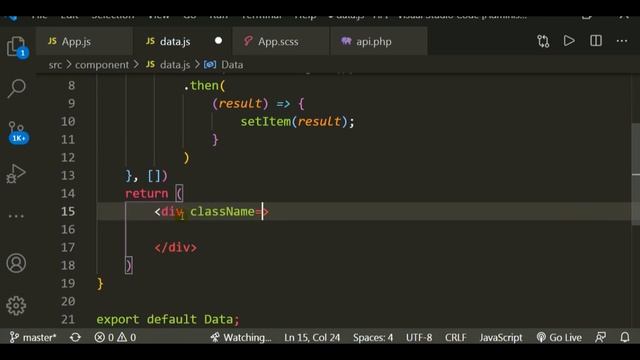640x360 pixels.
Task: Click the feedback icon in status bar
Action: pos(600,338)
